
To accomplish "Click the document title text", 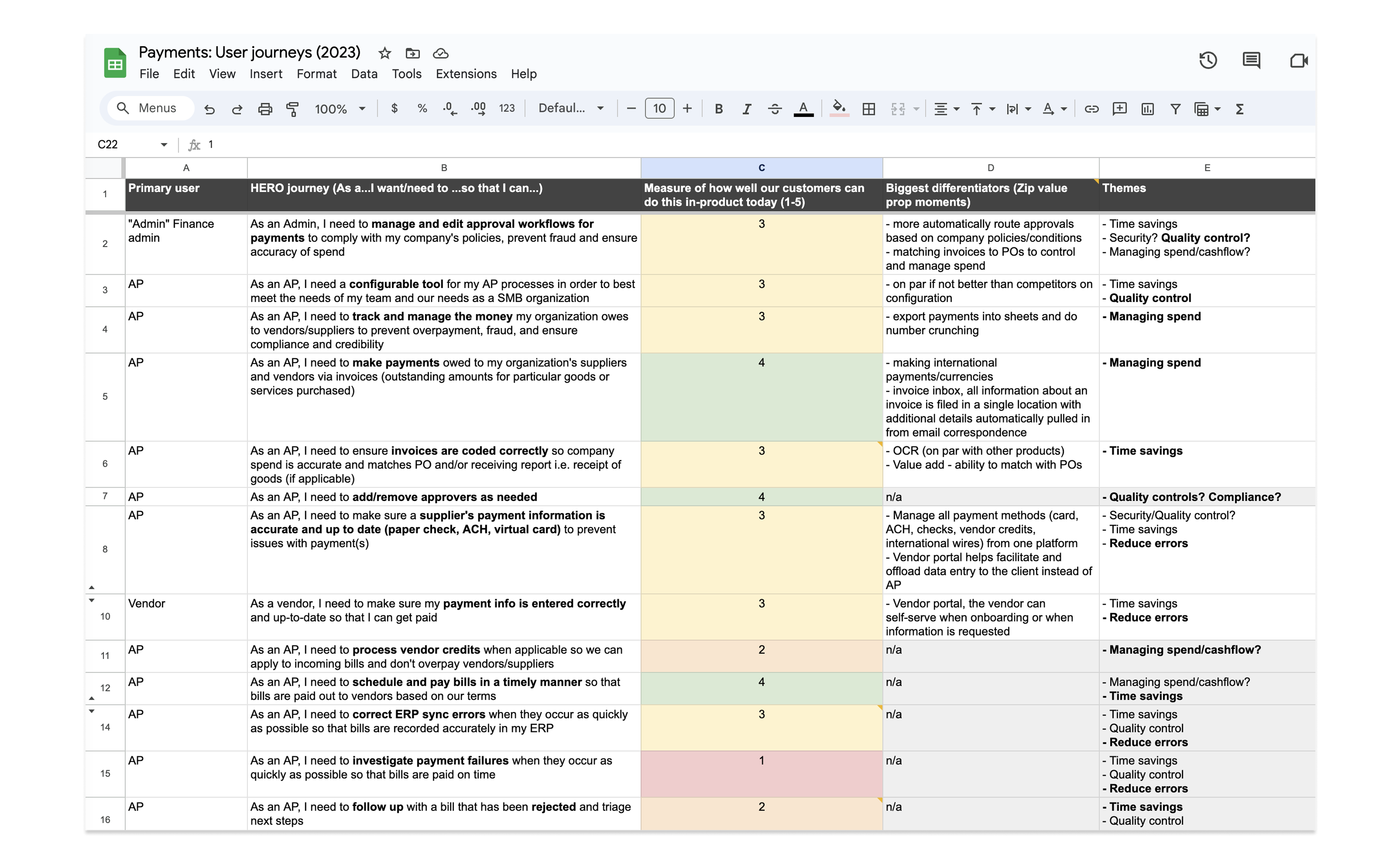I will pos(250,52).
